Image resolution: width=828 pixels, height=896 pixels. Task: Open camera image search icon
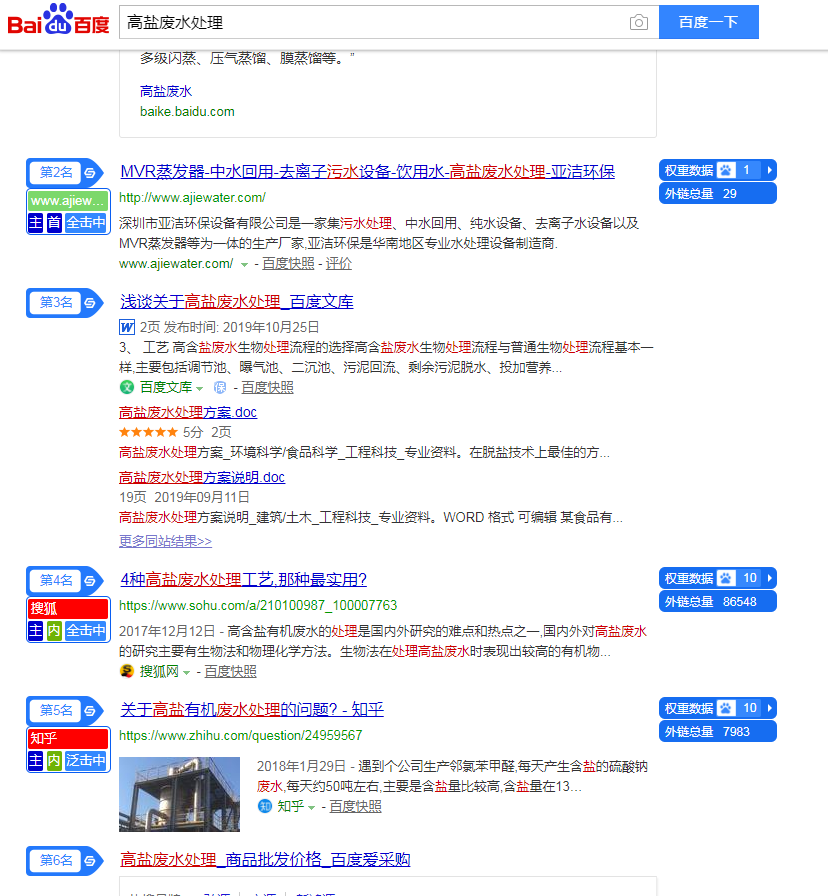point(638,22)
